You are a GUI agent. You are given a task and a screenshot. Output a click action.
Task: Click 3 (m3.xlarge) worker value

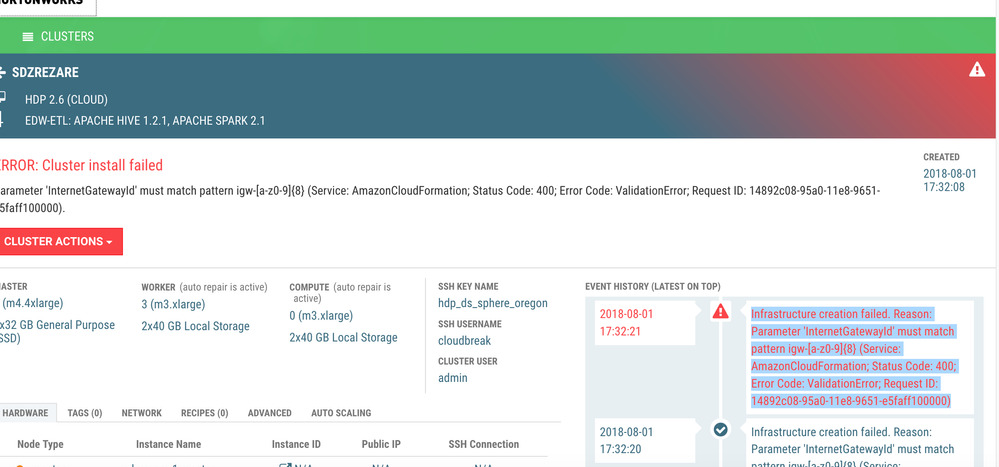[173, 304]
